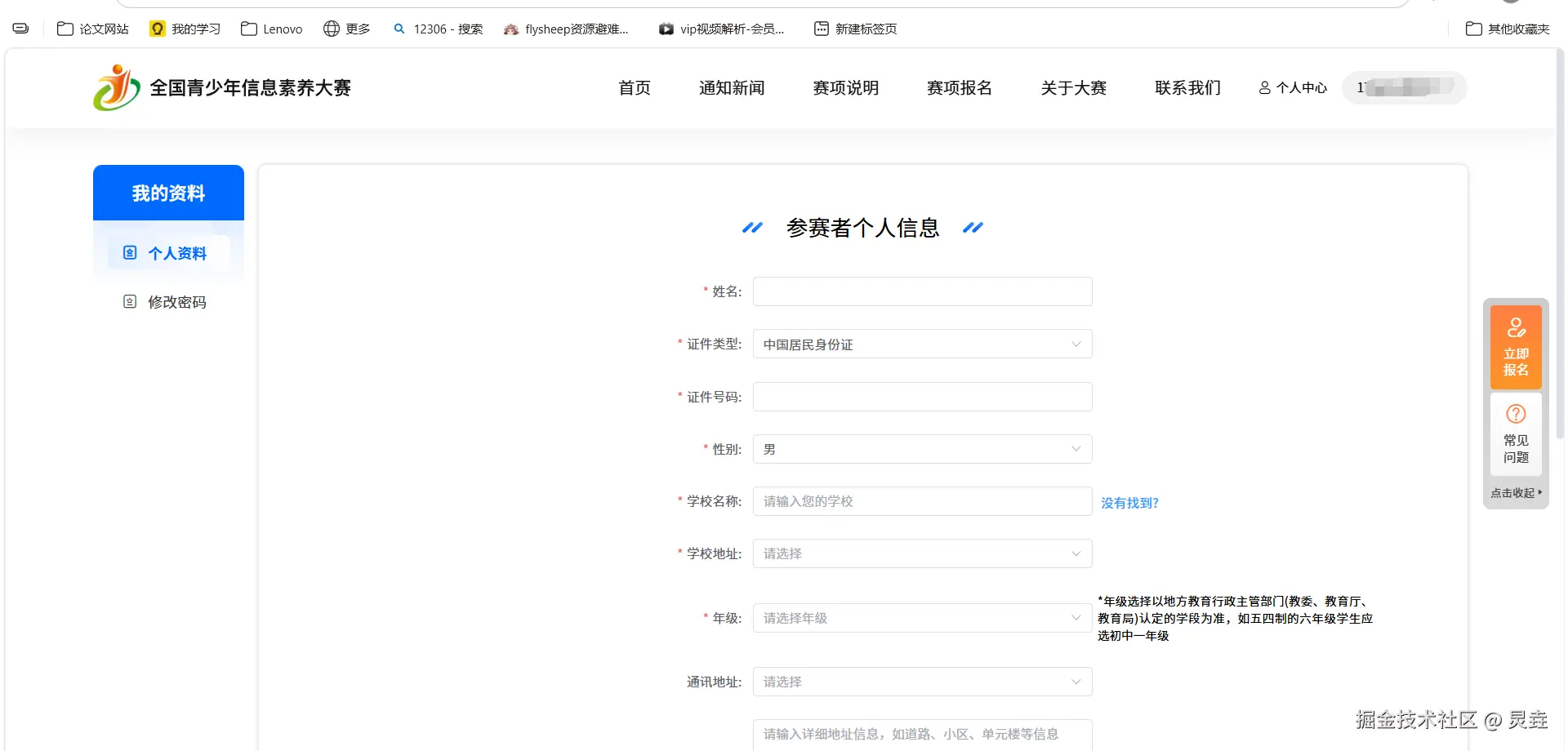This screenshot has height=751, width=1568.
Task: Click the 学校名称 input field
Action: [922, 501]
